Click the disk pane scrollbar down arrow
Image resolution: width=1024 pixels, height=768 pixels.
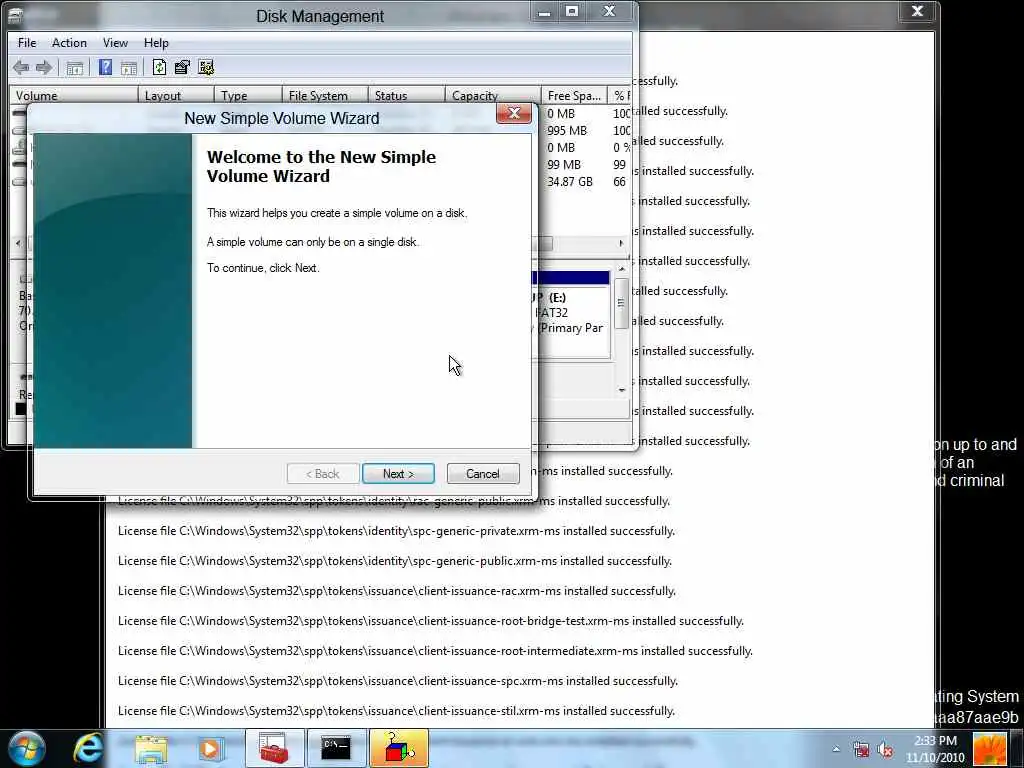click(622, 390)
